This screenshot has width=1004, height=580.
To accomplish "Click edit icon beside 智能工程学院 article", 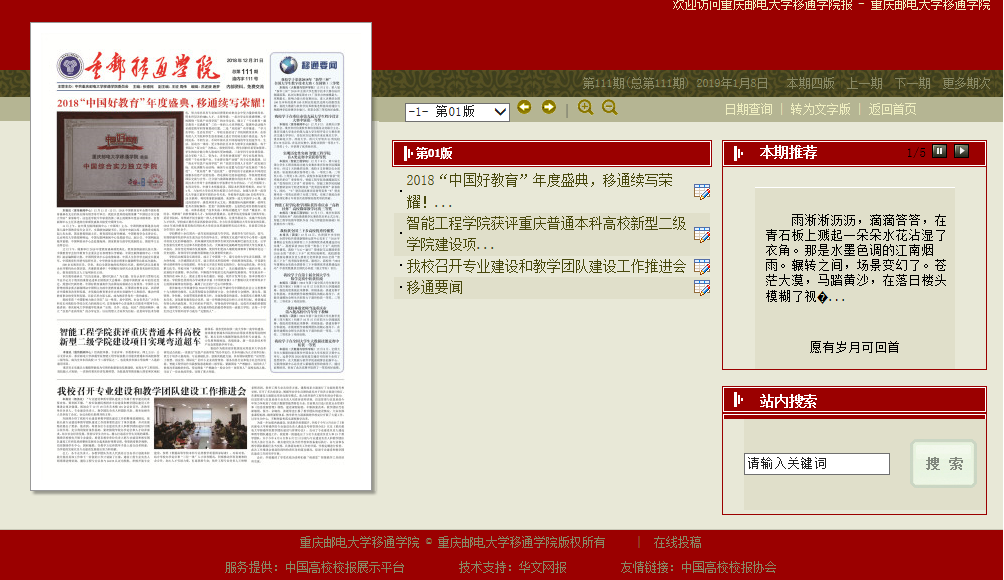I will [x=702, y=235].
